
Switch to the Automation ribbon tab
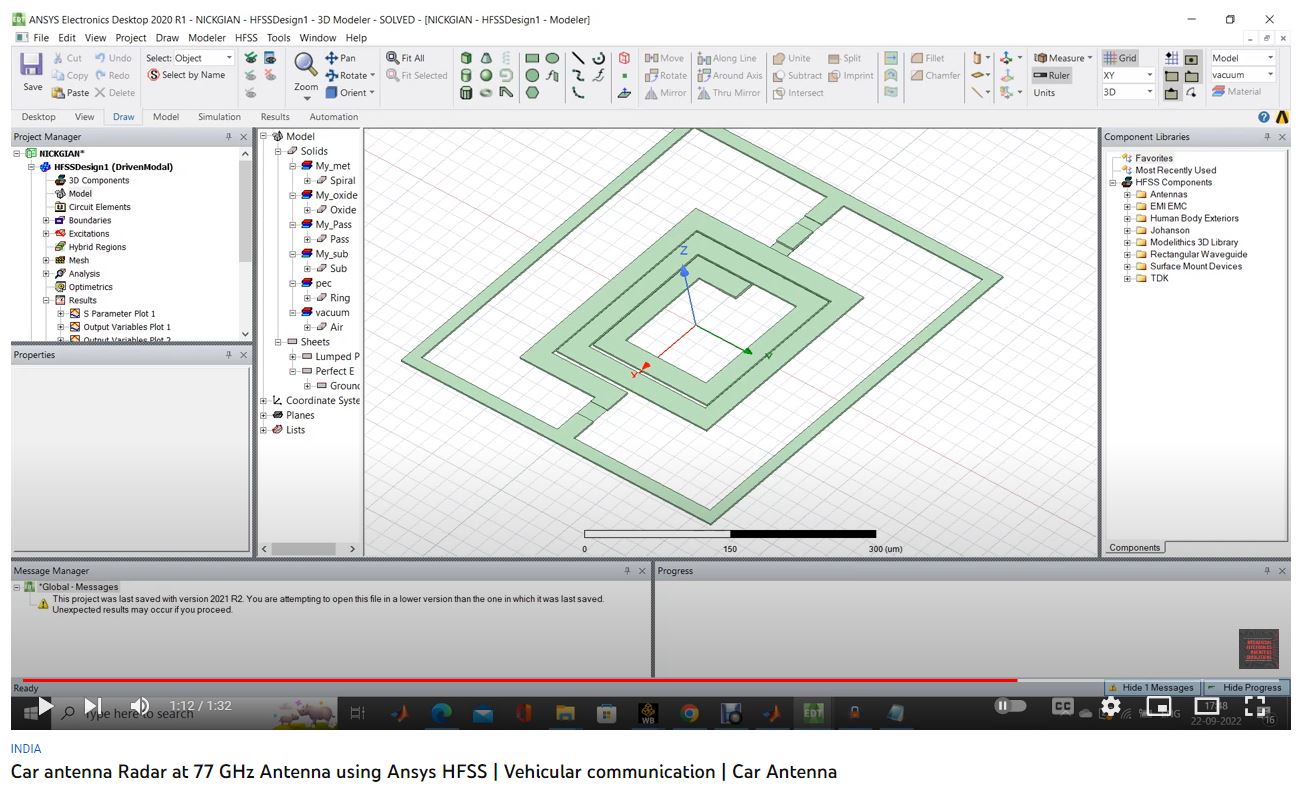(x=334, y=117)
